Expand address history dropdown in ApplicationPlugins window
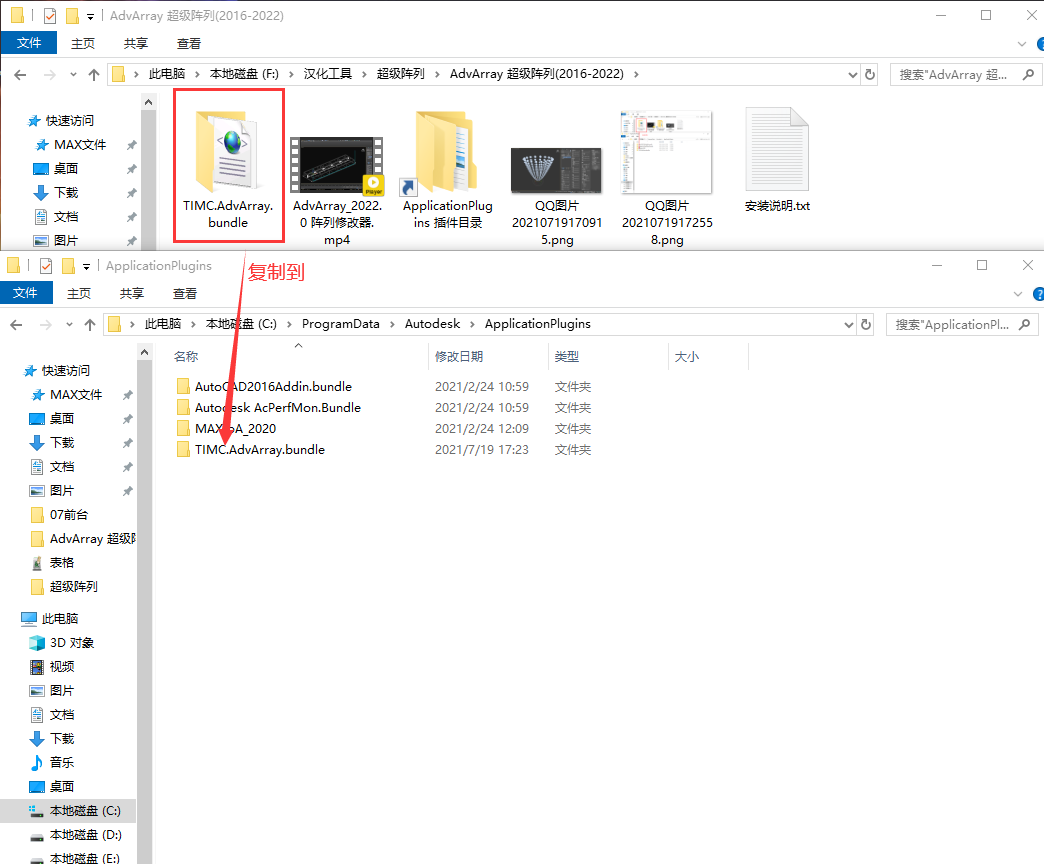 pyautogui.click(x=848, y=324)
